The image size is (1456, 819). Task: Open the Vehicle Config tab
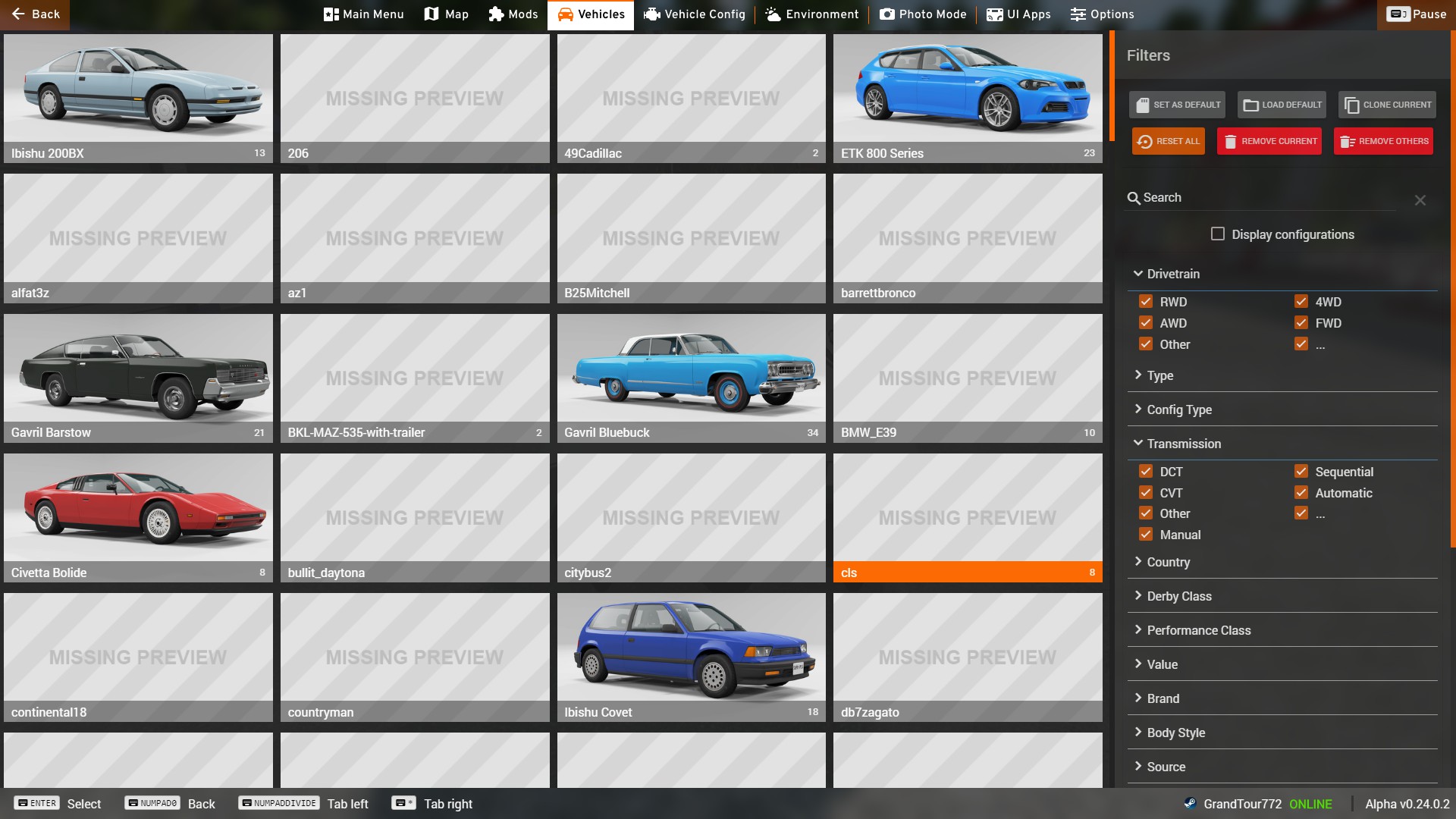(x=695, y=14)
